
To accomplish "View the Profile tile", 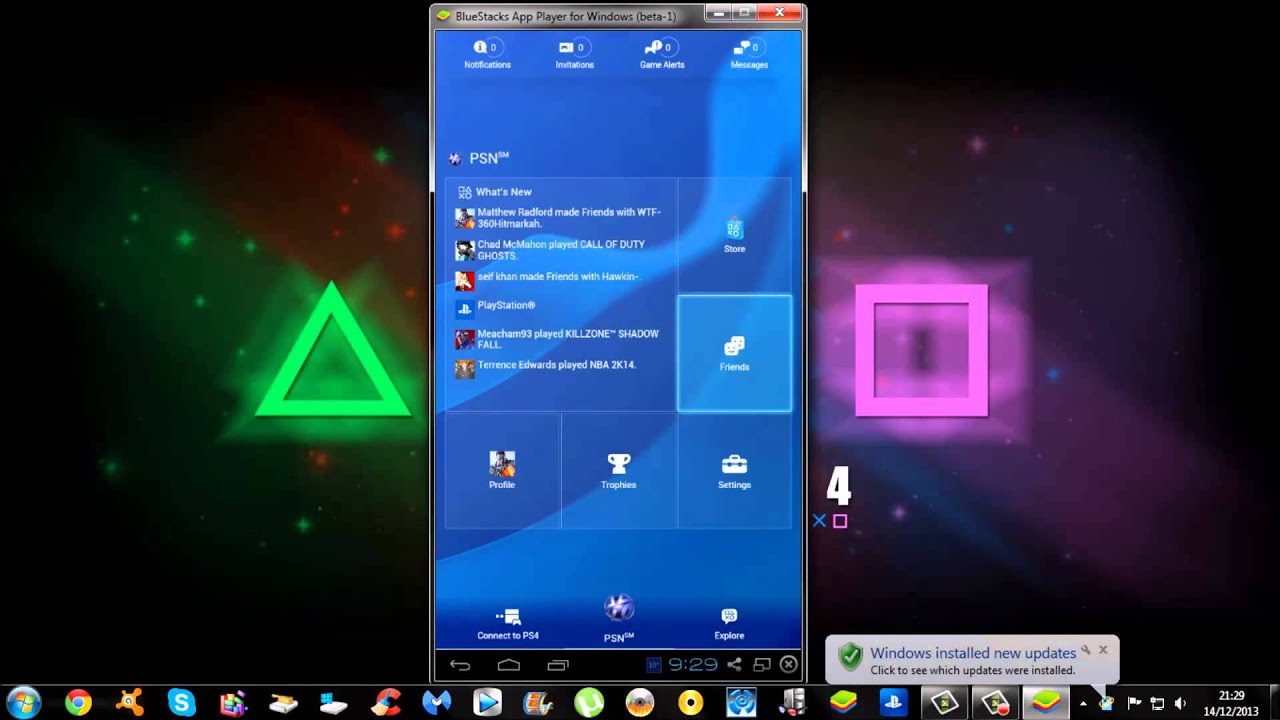I will pos(502,470).
